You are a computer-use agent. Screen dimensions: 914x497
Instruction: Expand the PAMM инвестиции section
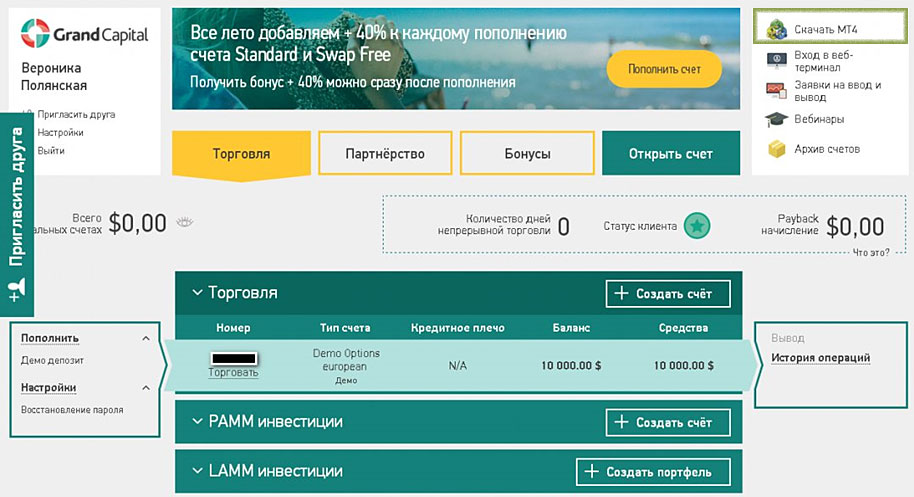(x=194, y=422)
